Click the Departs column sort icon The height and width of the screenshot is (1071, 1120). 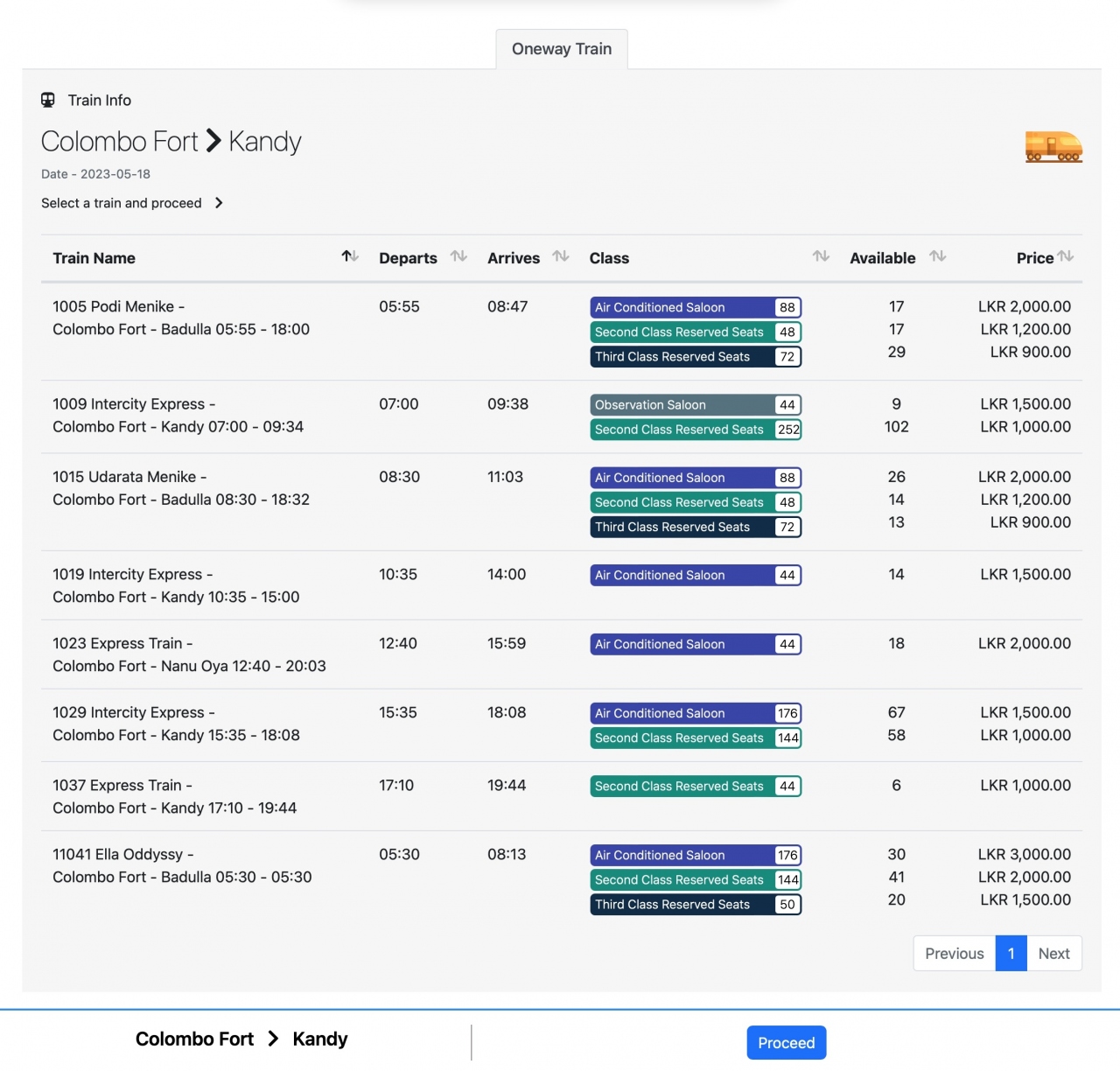(458, 256)
